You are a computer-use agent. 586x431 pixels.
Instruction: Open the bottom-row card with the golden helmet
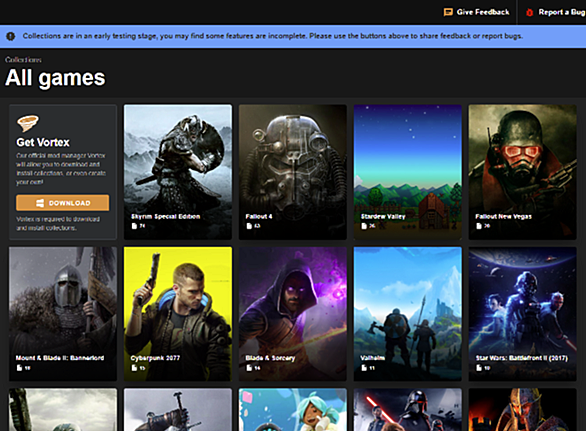522,410
